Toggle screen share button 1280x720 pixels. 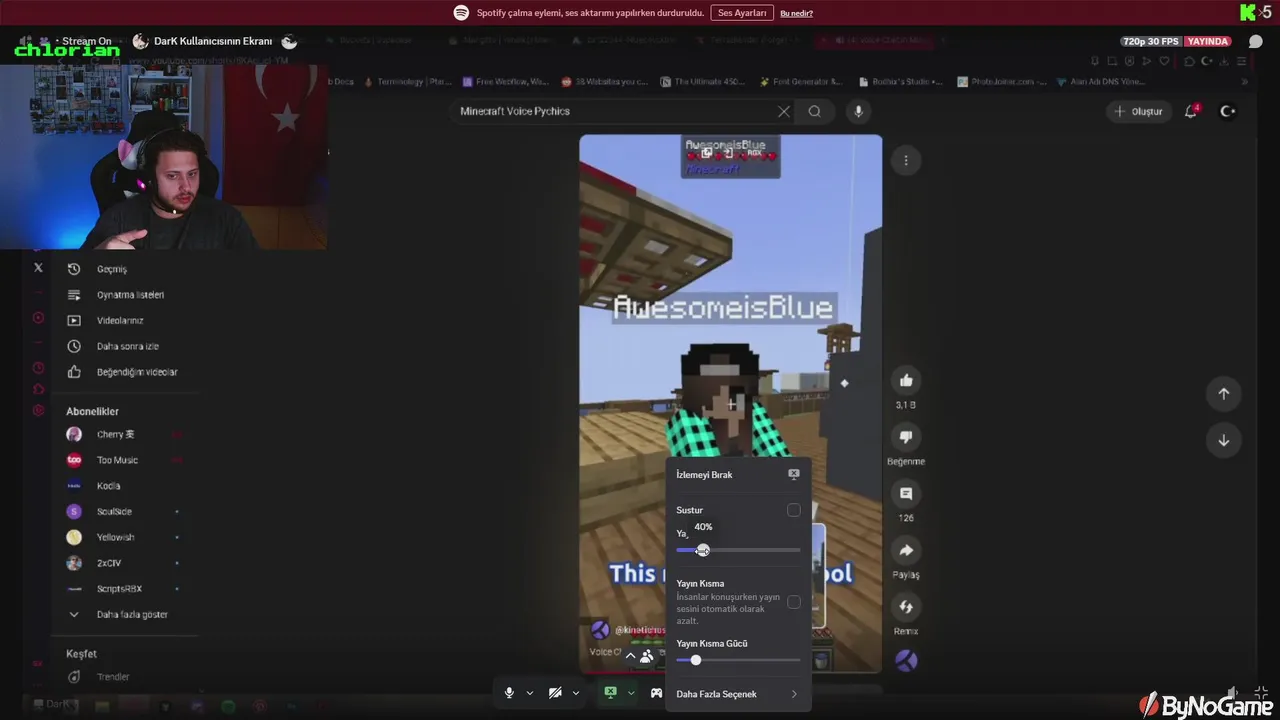[610, 692]
